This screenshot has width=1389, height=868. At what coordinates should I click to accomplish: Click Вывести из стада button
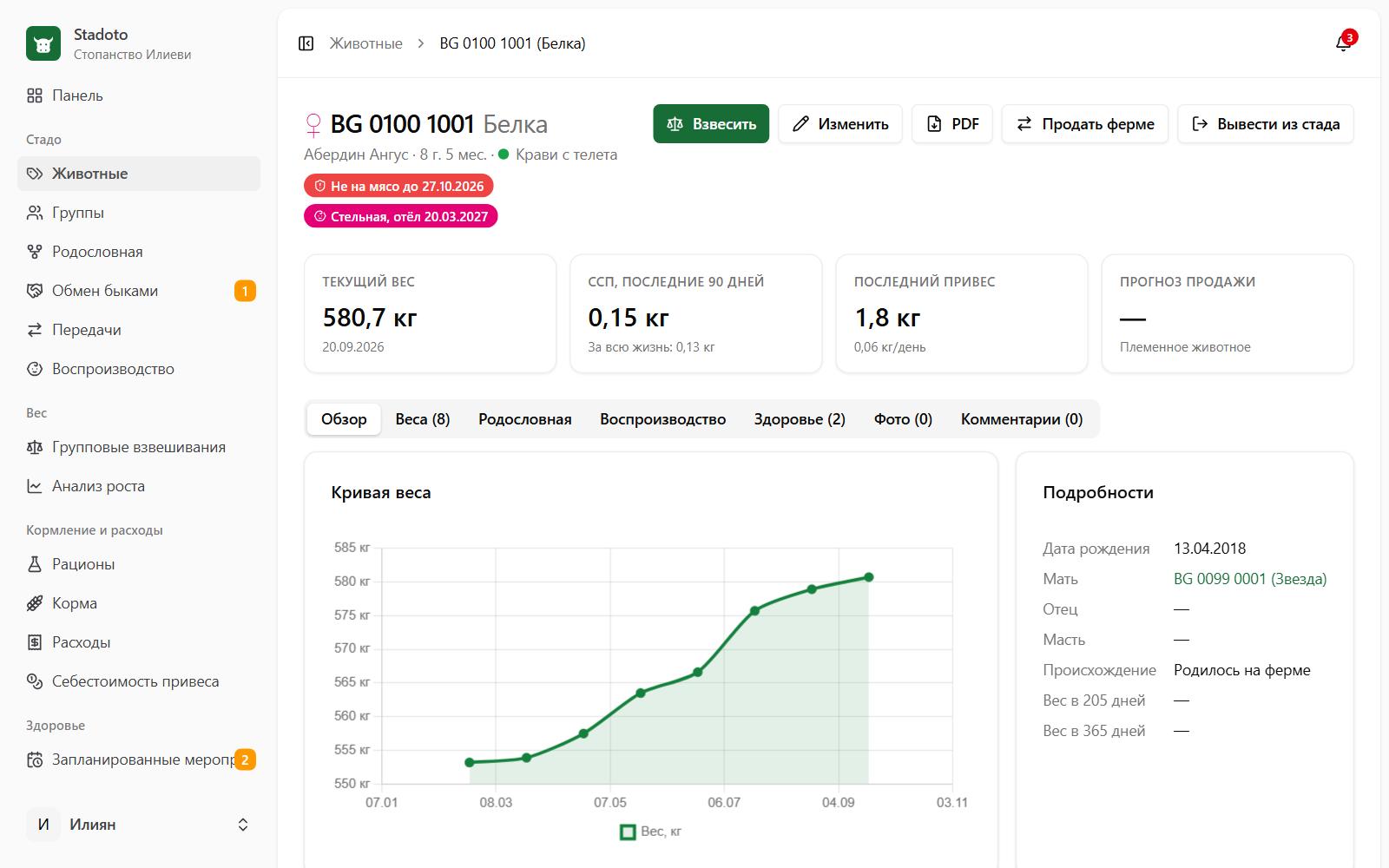(x=1266, y=124)
